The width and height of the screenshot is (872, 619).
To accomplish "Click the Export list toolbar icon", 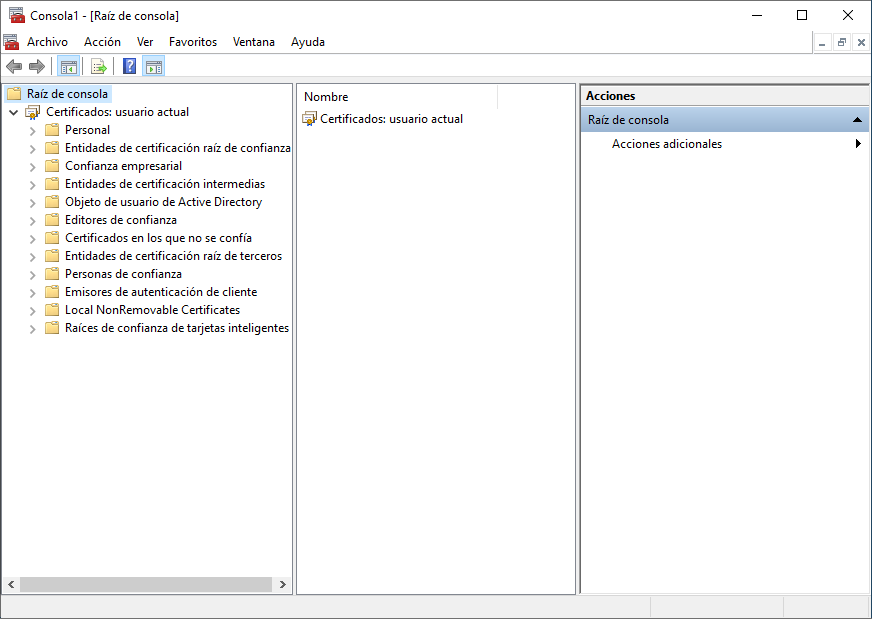I will (x=98, y=67).
